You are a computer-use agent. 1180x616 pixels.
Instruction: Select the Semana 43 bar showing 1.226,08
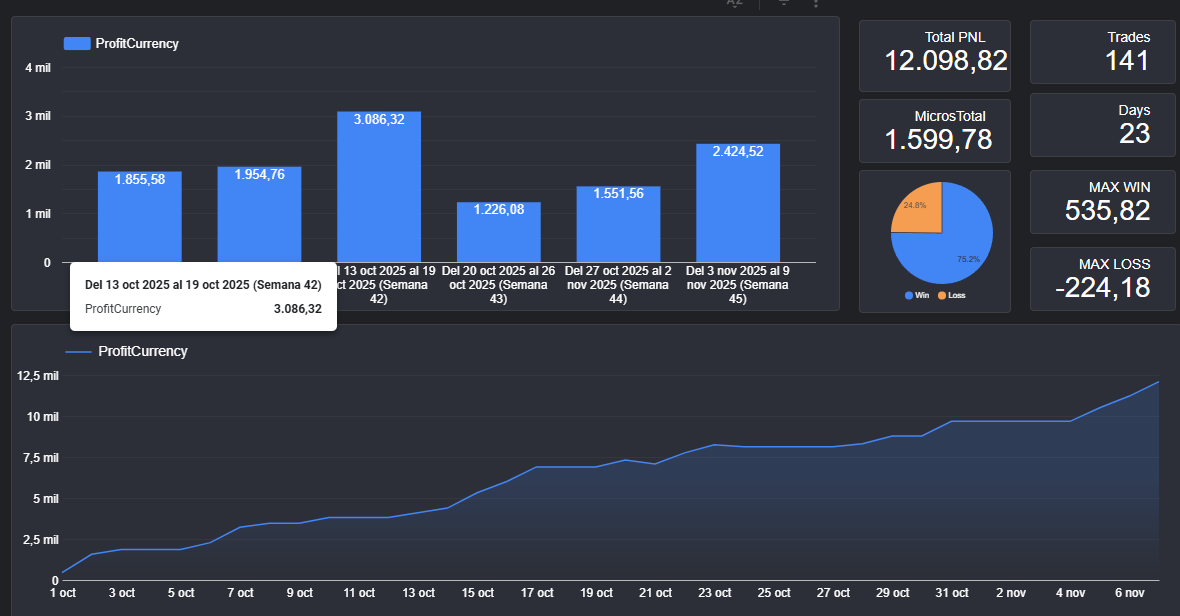(498, 233)
